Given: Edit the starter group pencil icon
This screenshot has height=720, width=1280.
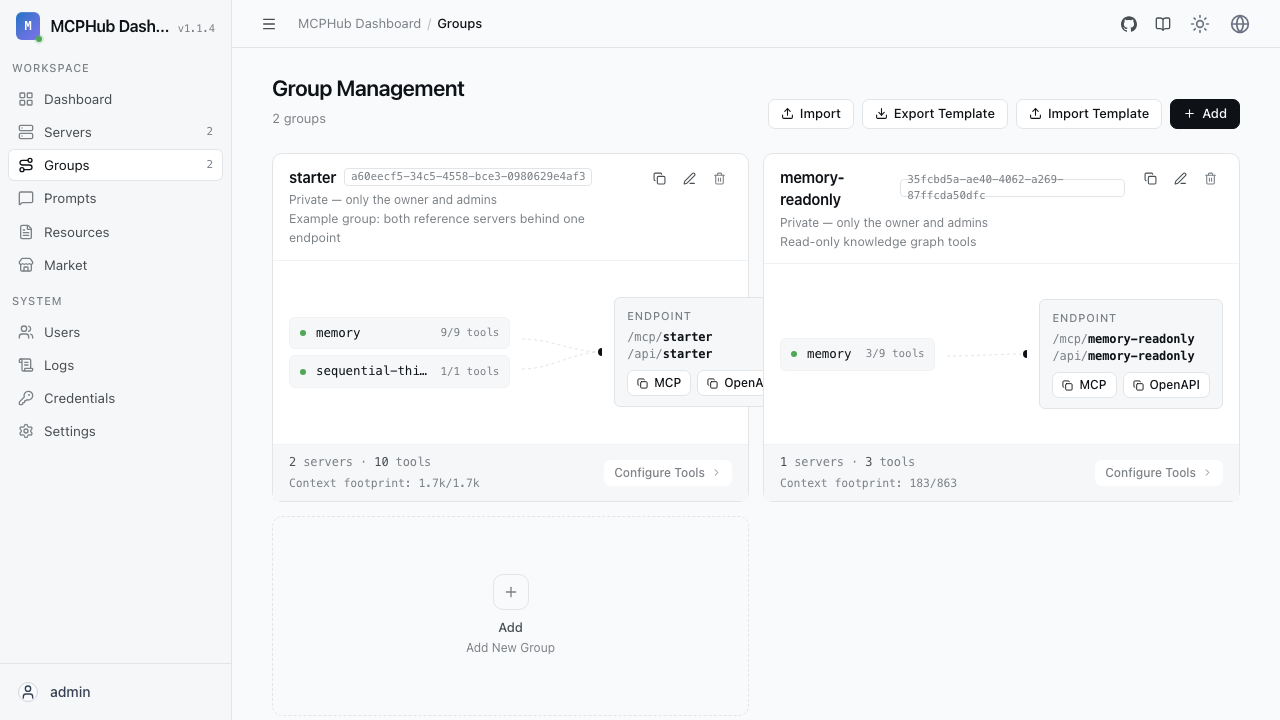Looking at the screenshot, I should pos(689,179).
